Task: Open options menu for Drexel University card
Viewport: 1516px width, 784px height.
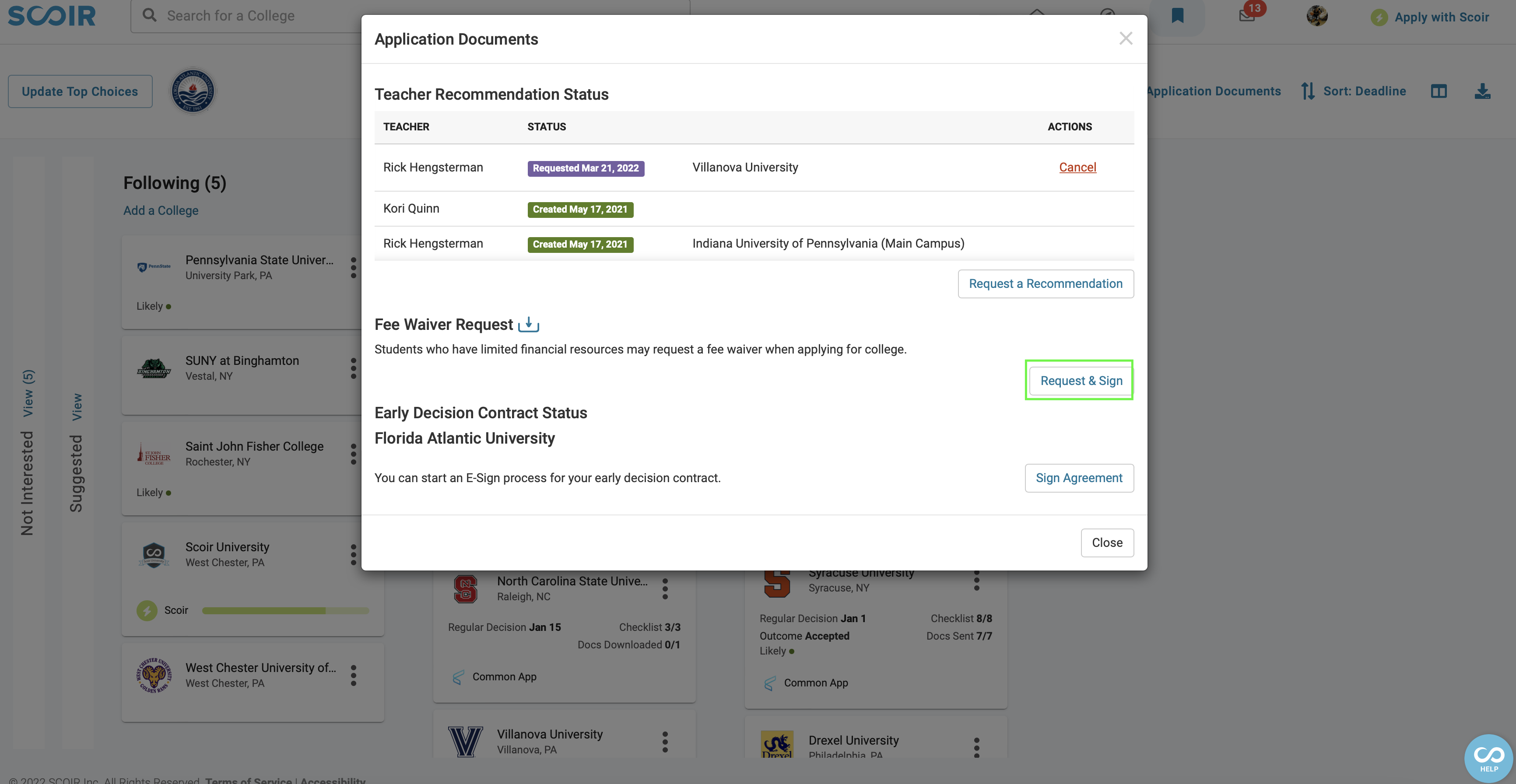Action: click(976, 747)
